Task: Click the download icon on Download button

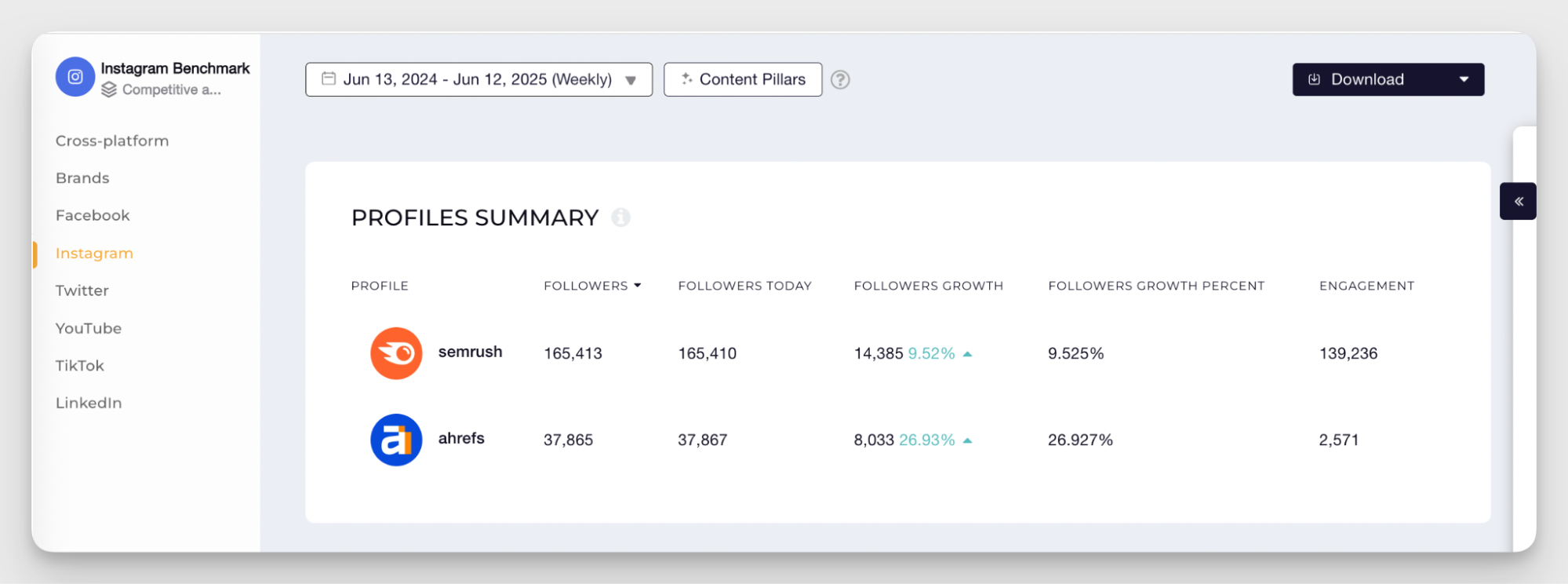Action: [x=1315, y=79]
